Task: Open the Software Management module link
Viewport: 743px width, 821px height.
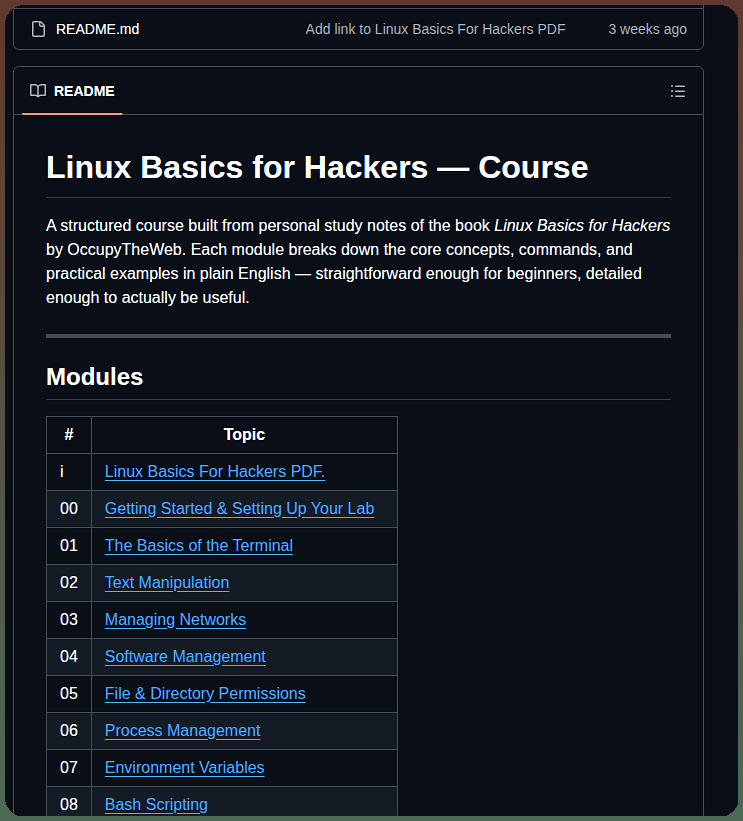Action: click(185, 657)
